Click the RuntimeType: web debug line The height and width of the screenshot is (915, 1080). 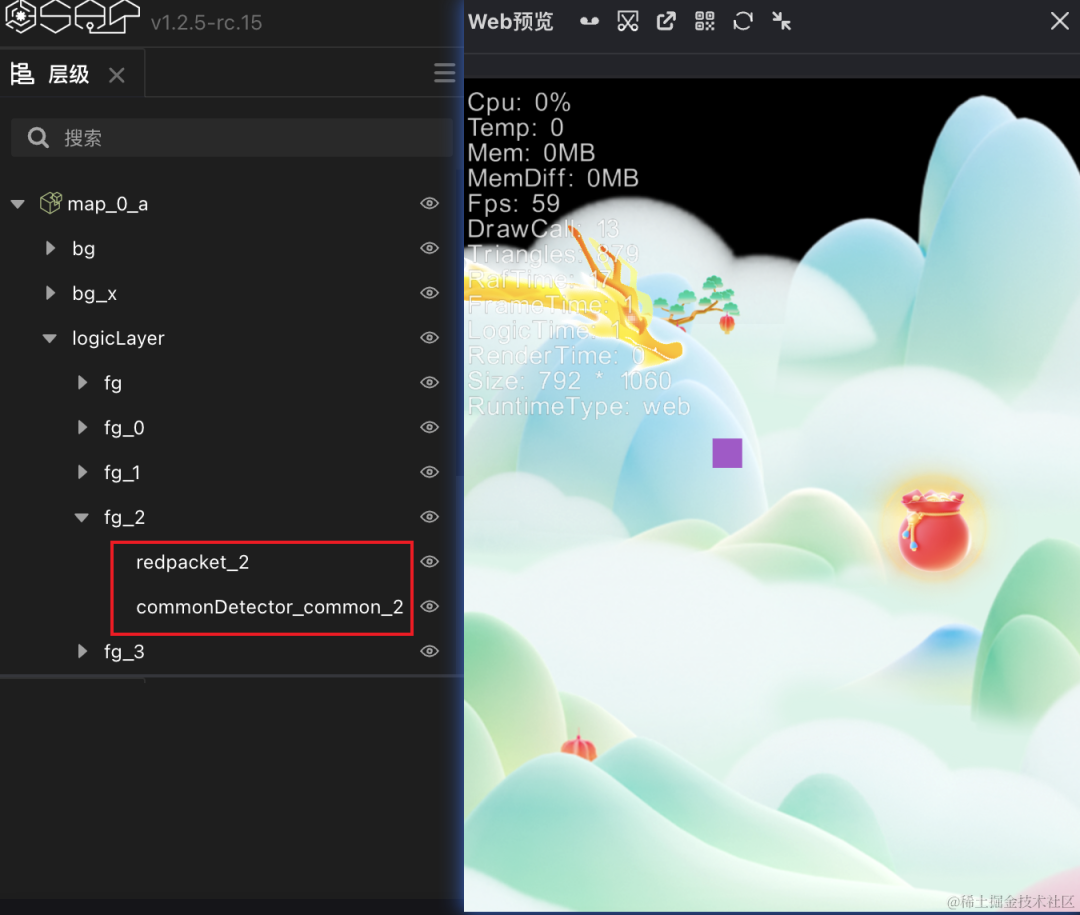click(579, 407)
